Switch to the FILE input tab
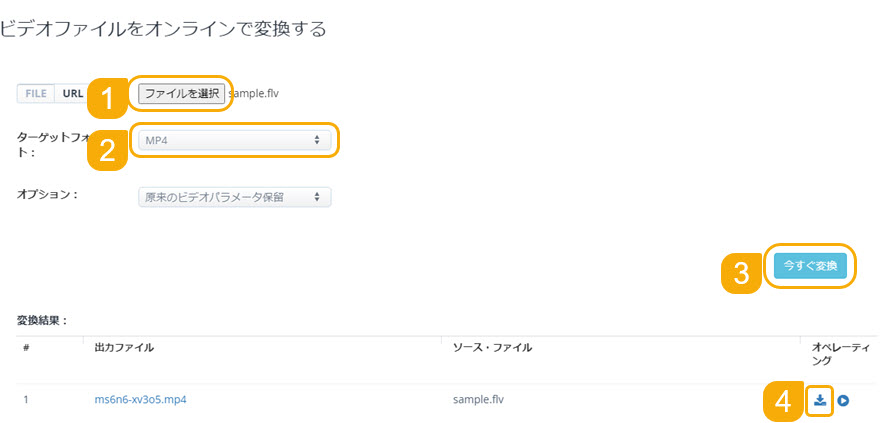Screen dimensions: 885x423 coord(36,94)
